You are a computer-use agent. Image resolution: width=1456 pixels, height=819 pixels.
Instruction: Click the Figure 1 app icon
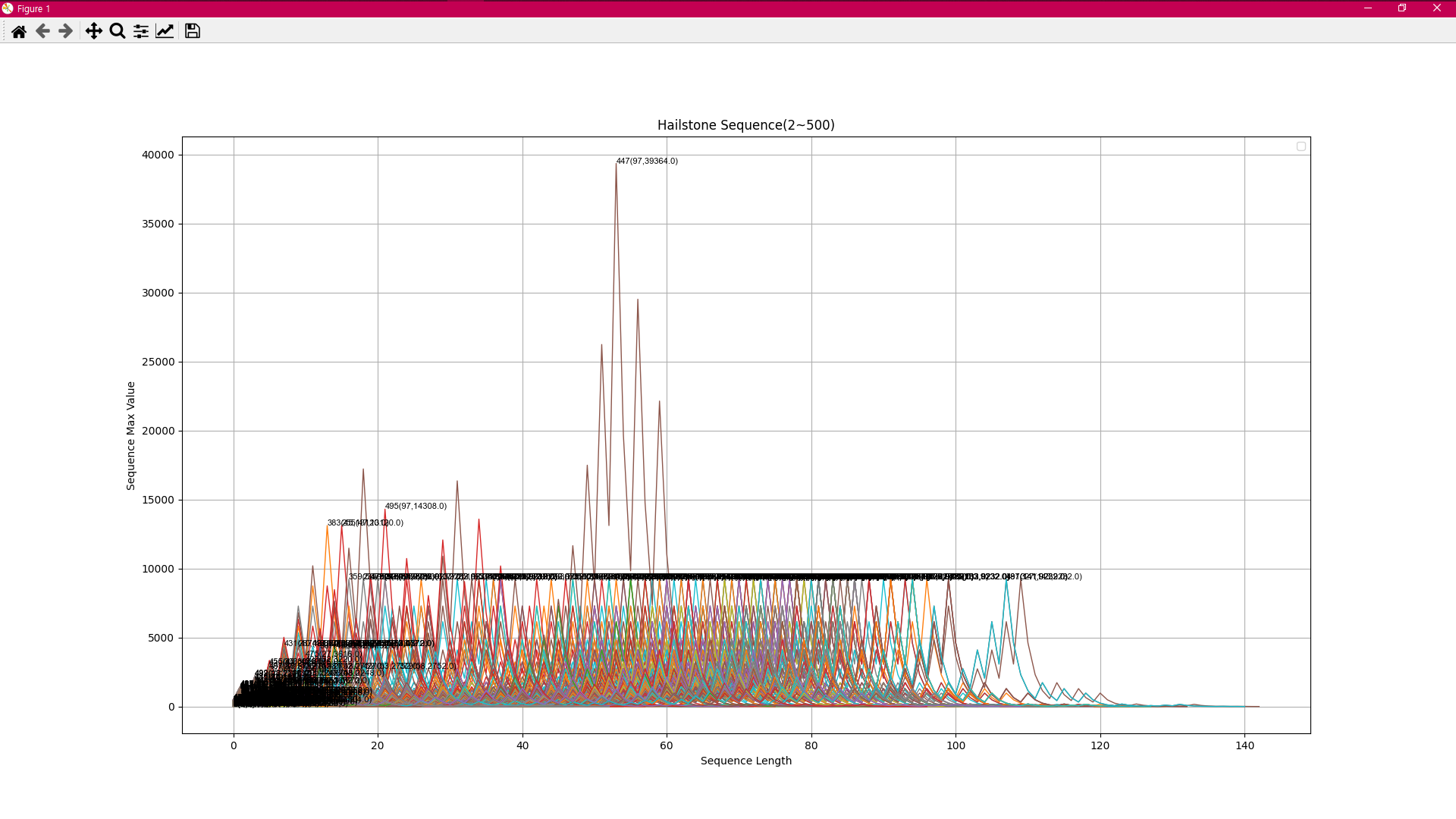8,8
